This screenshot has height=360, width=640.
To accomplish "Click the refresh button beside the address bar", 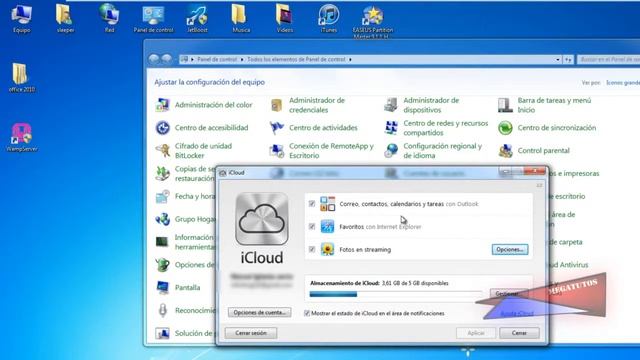I will tap(568, 60).
